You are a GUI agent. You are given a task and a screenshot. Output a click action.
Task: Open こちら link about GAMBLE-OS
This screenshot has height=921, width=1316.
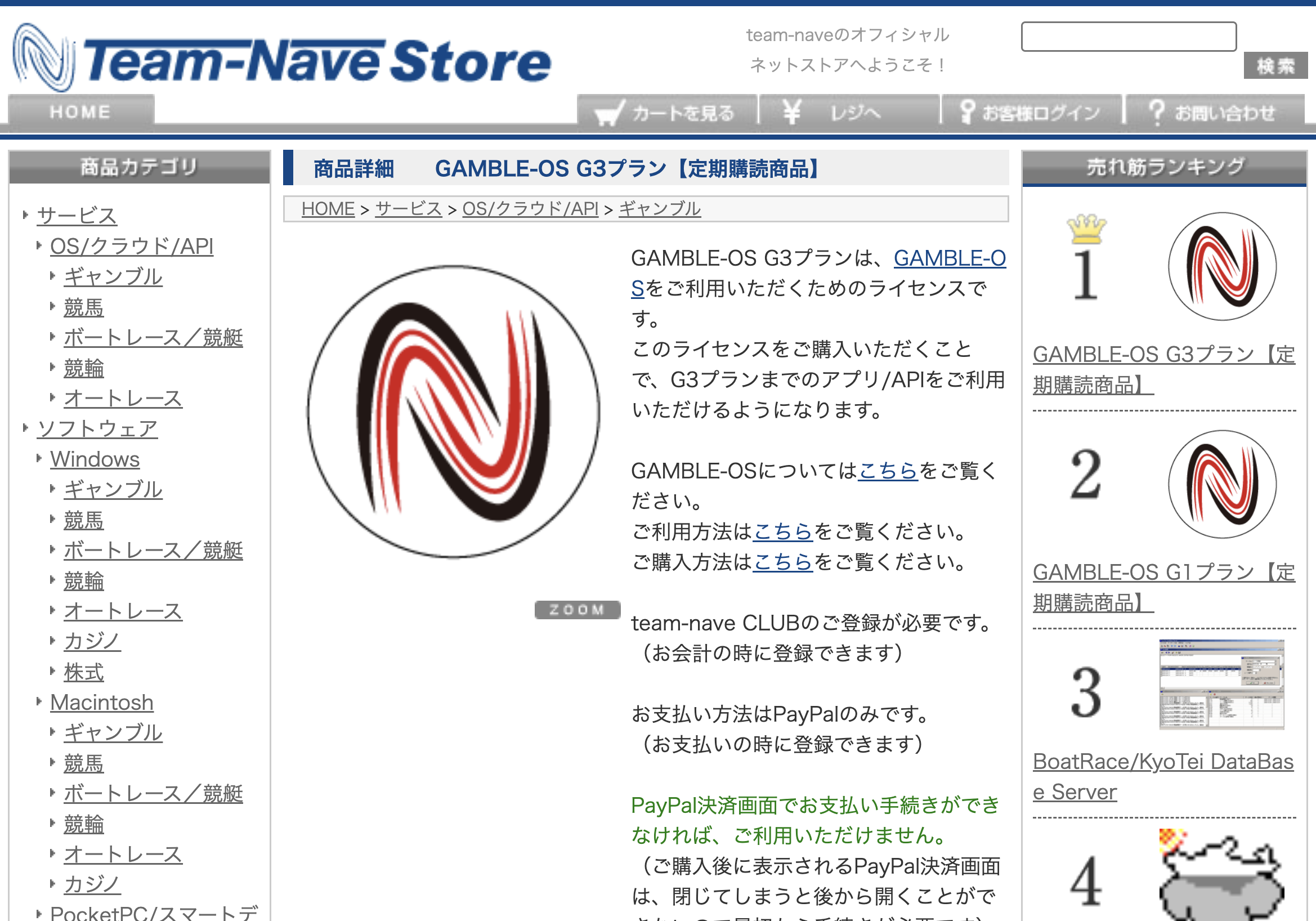coord(888,471)
